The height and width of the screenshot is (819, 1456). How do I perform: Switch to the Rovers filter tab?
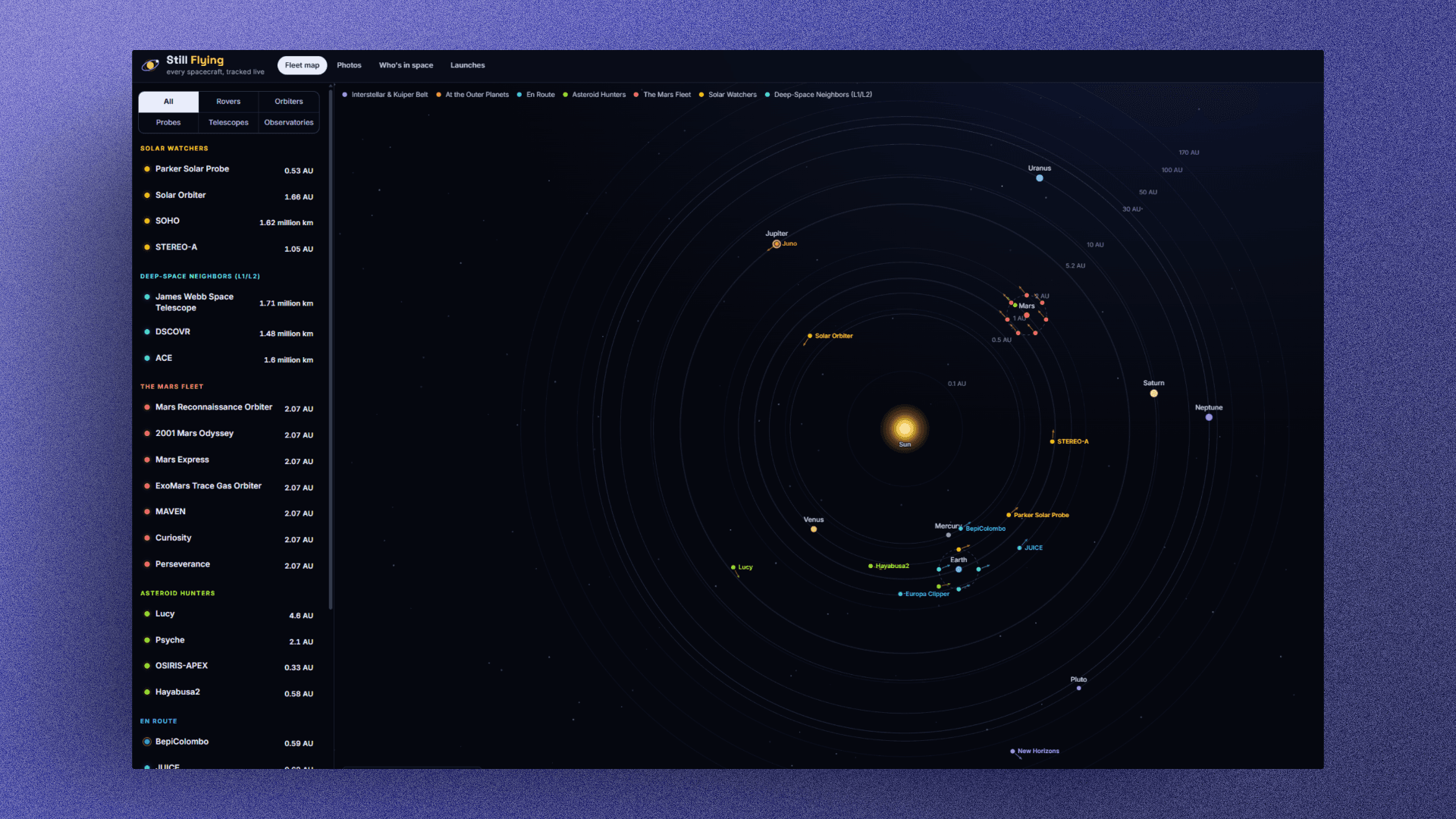(228, 102)
